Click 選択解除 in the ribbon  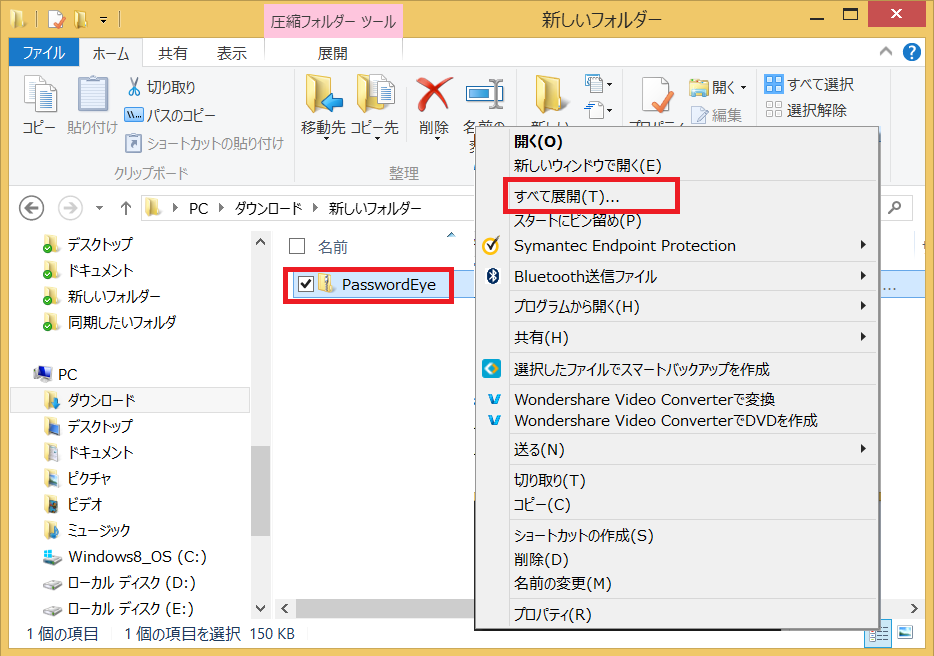pyautogui.click(x=806, y=110)
